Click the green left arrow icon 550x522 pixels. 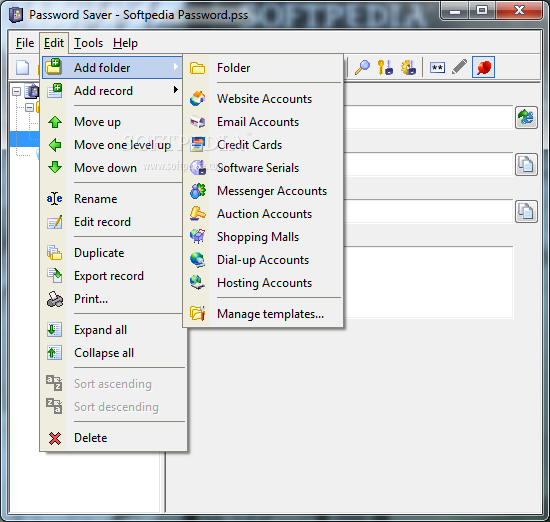55,145
